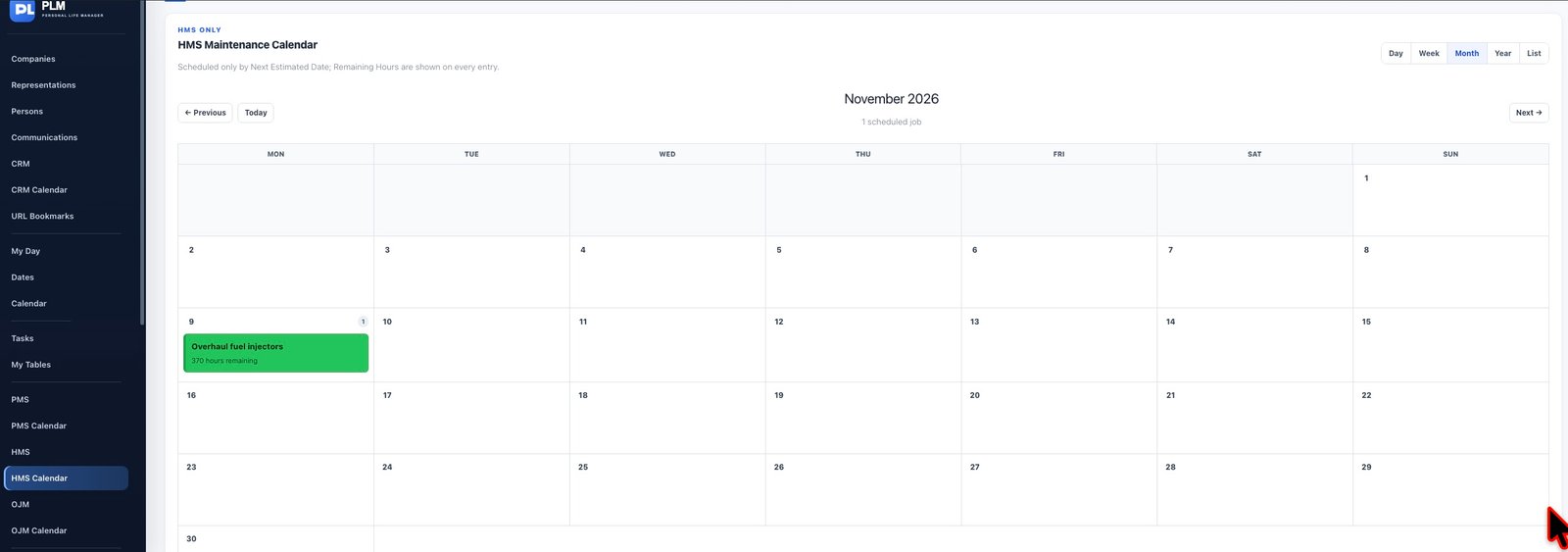Open HMS in the sidebar

click(21, 452)
